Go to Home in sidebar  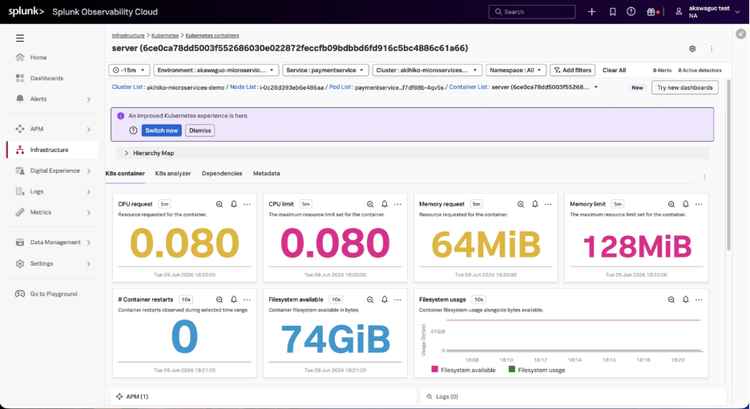click(38, 57)
